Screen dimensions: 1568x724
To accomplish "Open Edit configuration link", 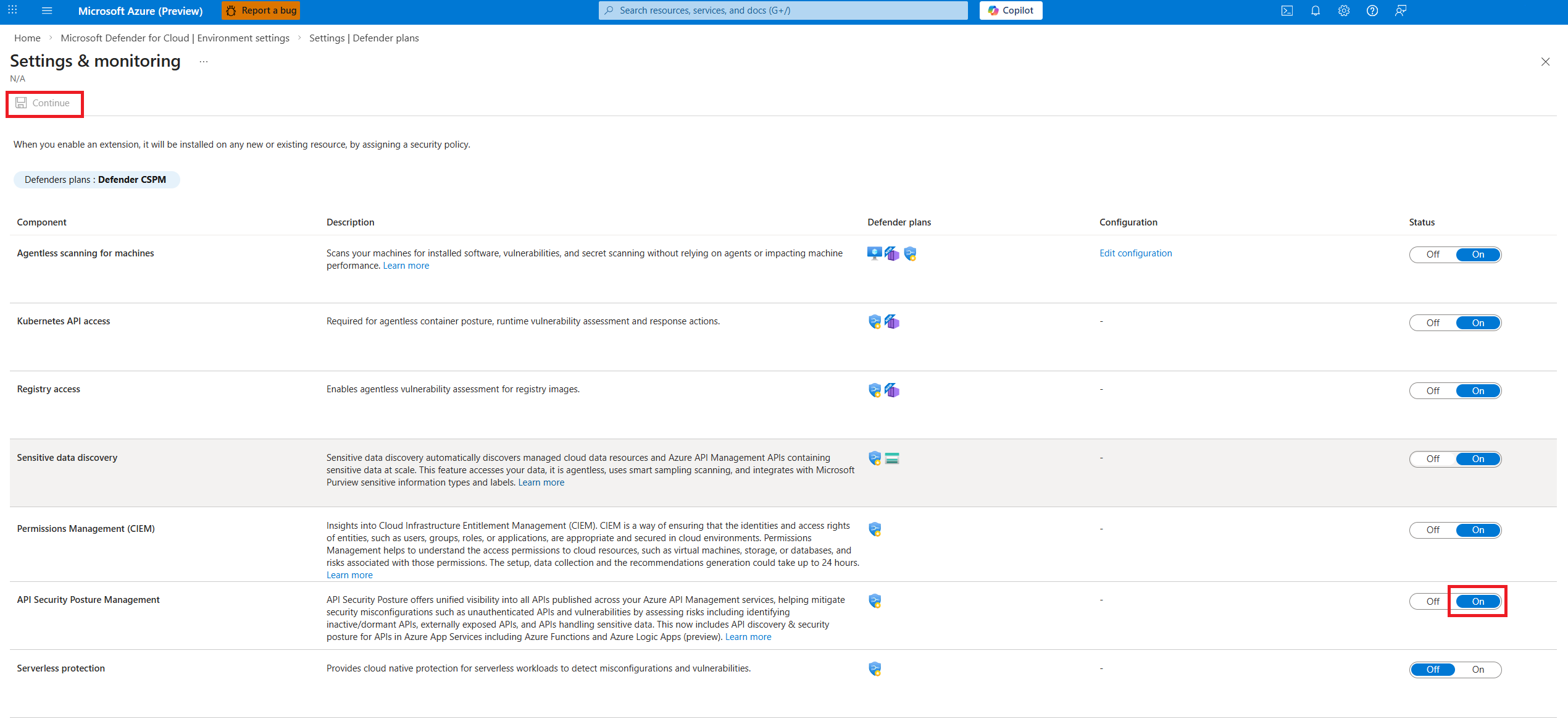I will 1135,253.
